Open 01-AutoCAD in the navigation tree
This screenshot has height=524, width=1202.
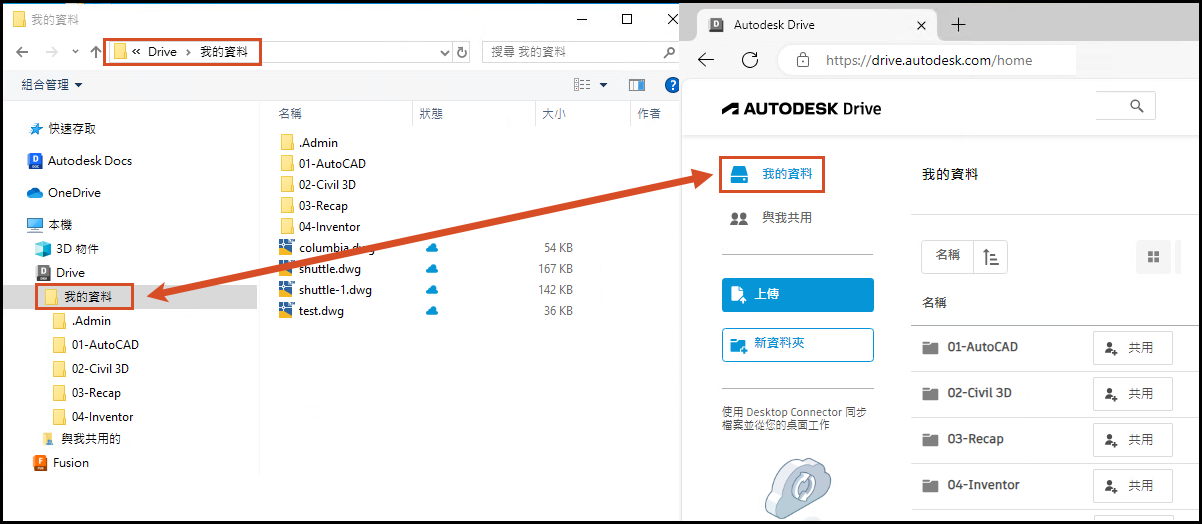(95, 345)
